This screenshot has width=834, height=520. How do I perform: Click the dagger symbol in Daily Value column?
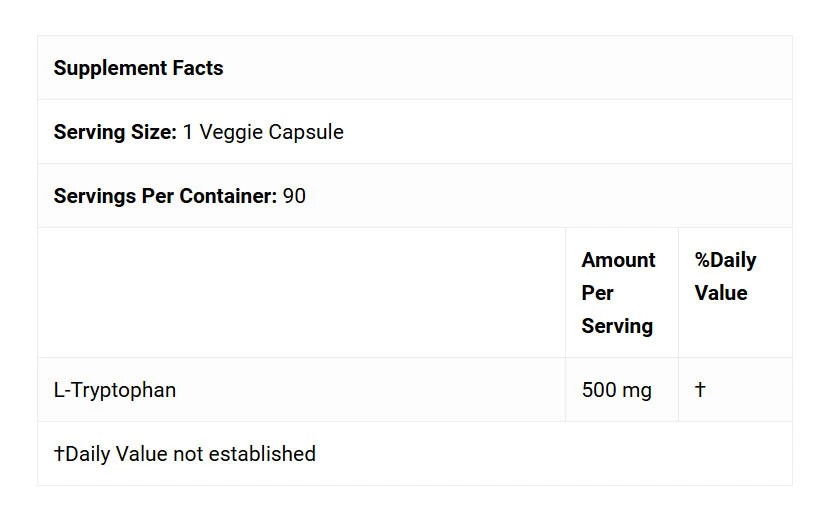coord(700,390)
